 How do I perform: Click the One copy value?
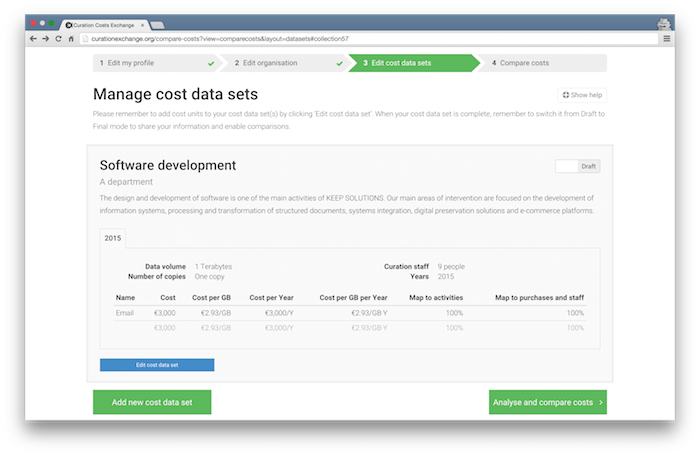pyautogui.click(x=209, y=276)
